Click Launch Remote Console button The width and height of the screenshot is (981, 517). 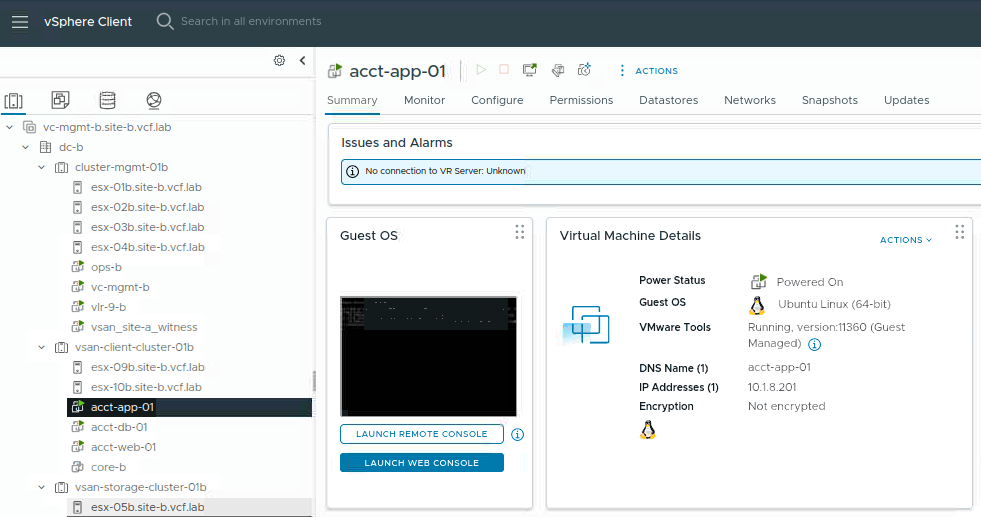(x=421, y=434)
